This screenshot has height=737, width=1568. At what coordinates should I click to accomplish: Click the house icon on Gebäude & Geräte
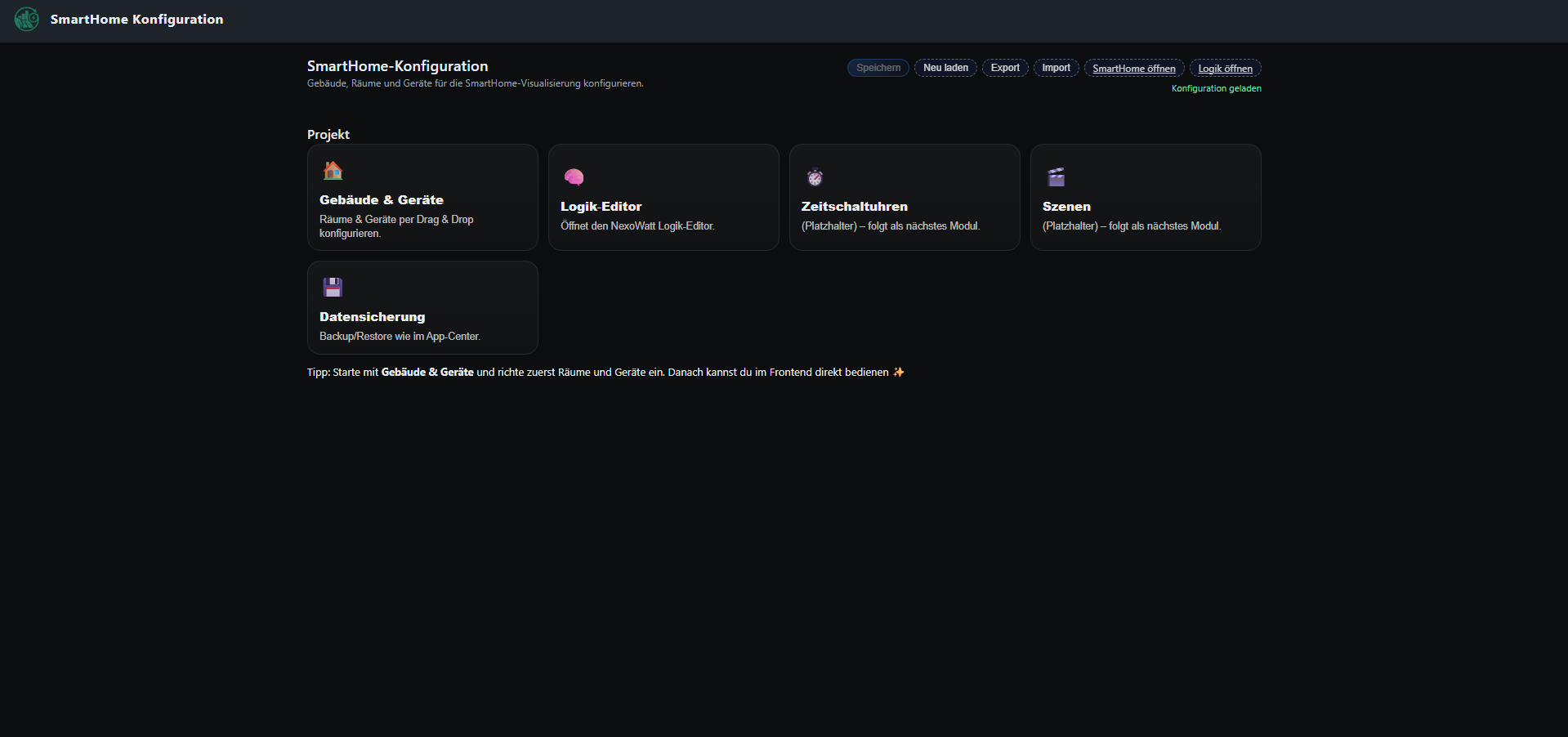333,171
